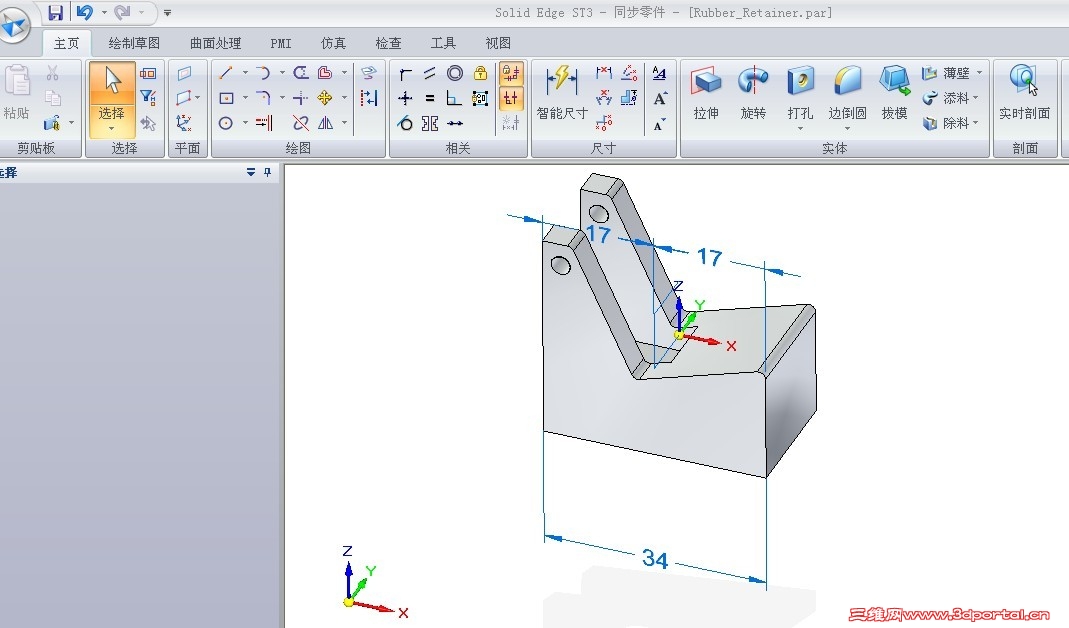Image resolution: width=1069 pixels, height=628 pixels.
Task: Switch to the 主页 ribbon tab
Action: pyautogui.click(x=66, y=43)
